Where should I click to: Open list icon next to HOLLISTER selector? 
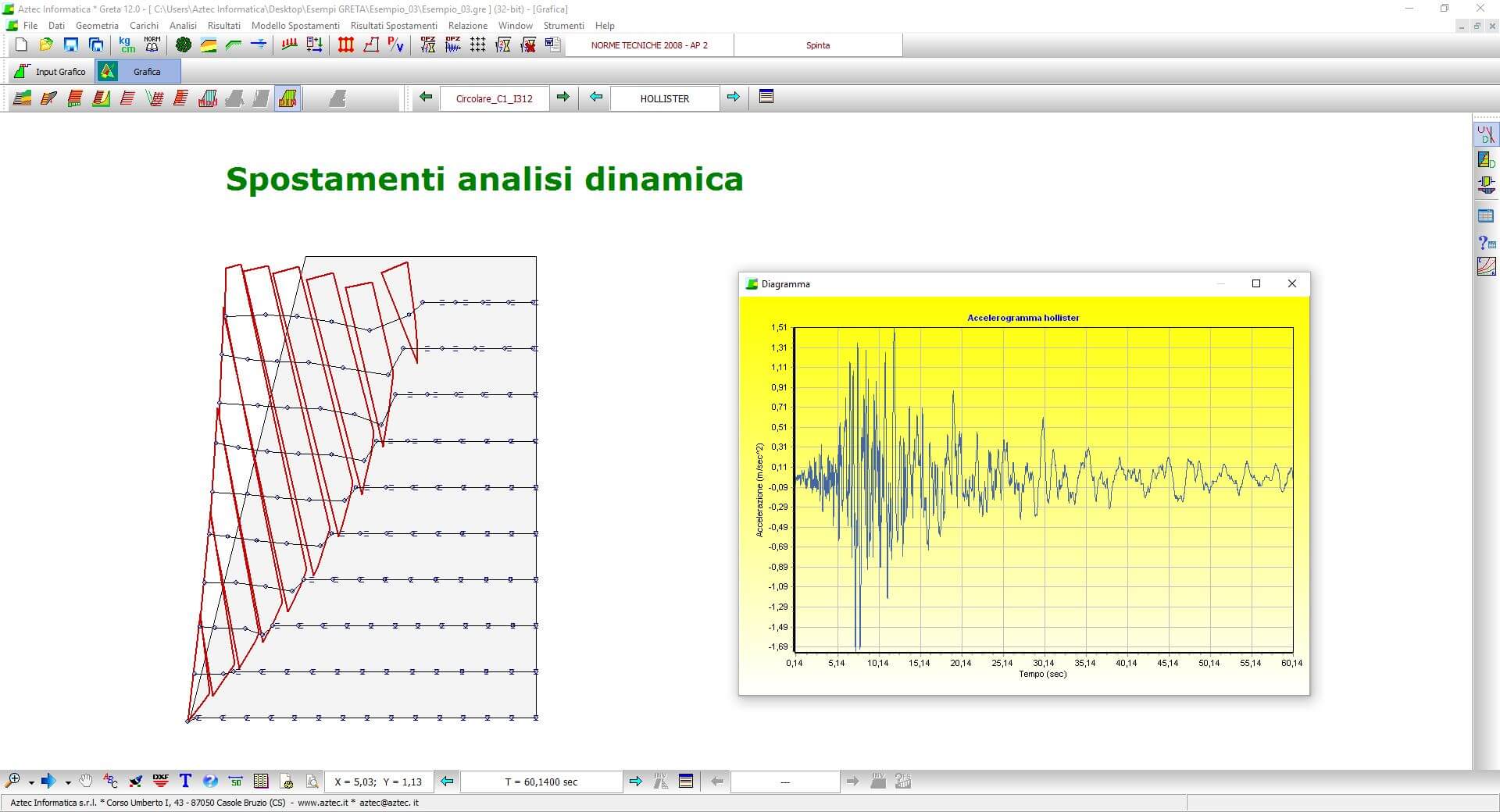(x=766, y=98)
